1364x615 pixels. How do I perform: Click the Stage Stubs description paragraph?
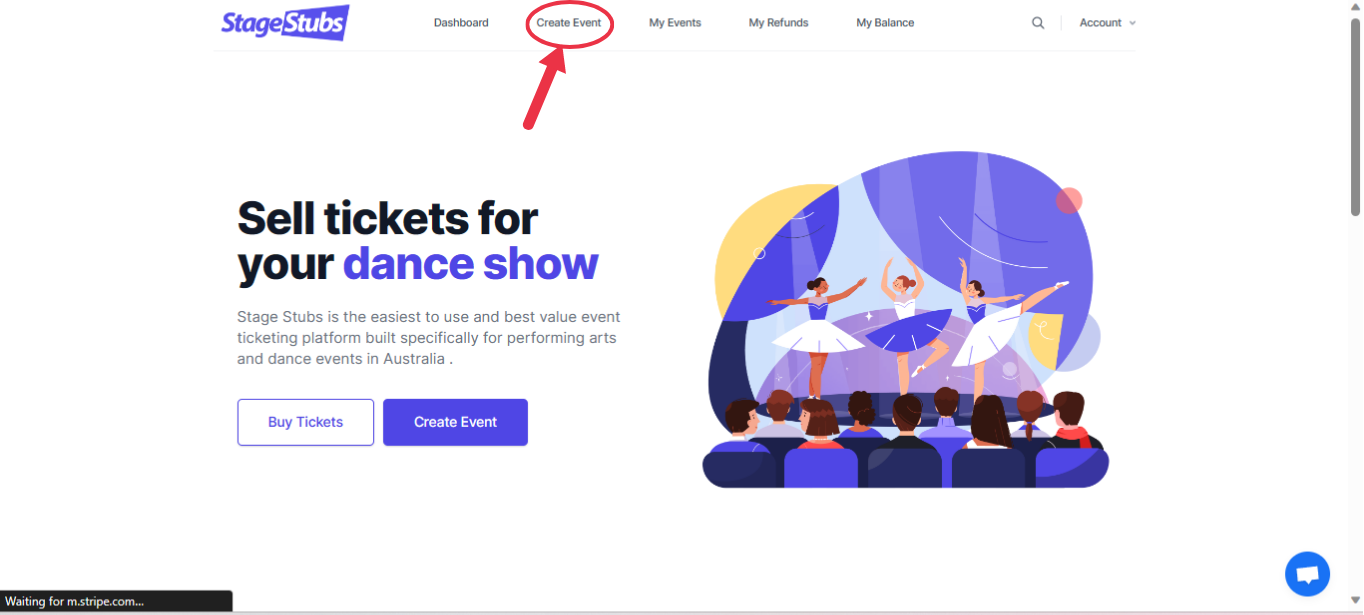point(428,338)
